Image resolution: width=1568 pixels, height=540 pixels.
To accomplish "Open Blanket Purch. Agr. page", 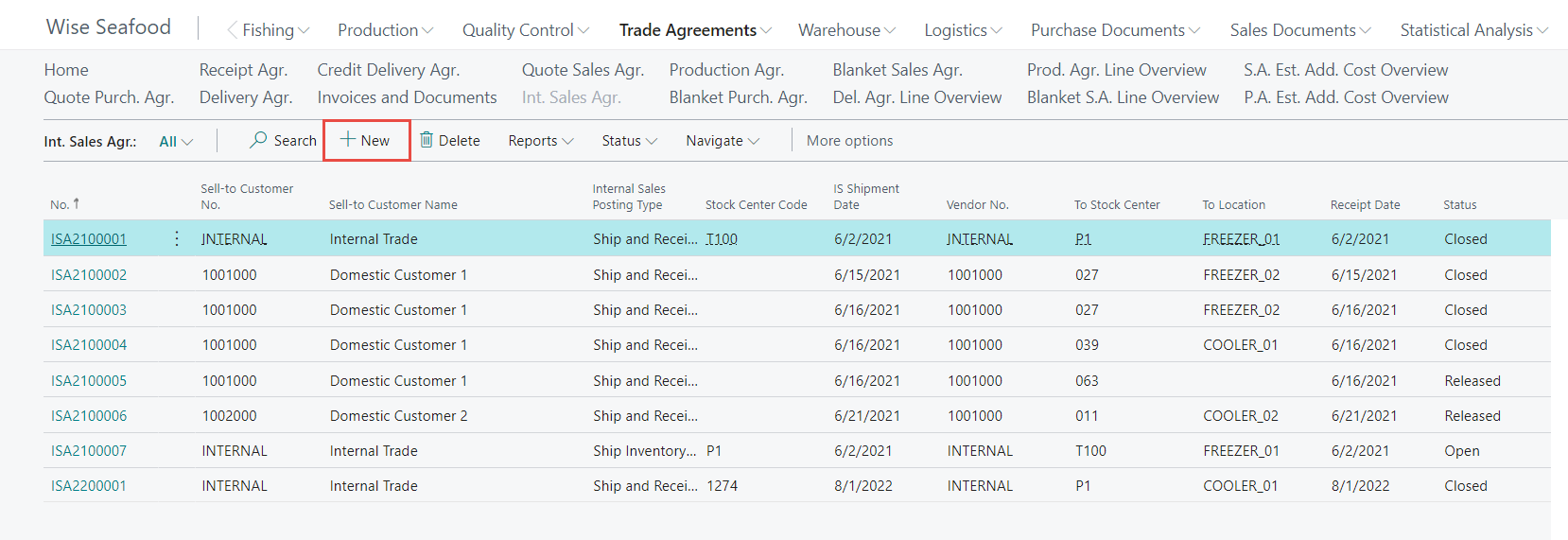I will [738, 97].
